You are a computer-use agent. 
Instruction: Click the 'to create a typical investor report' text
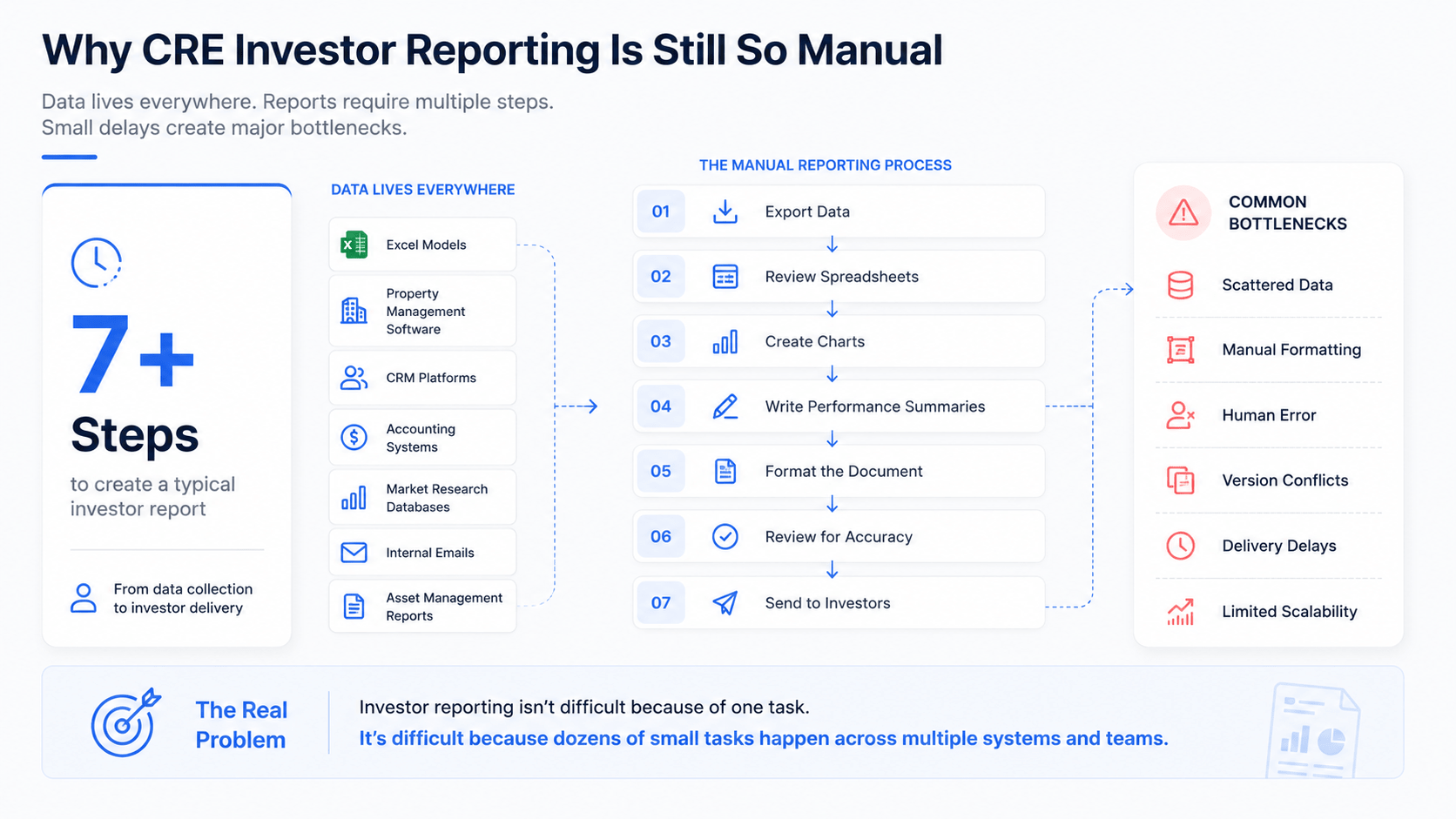pyautogui.click(x=153, y=496)
